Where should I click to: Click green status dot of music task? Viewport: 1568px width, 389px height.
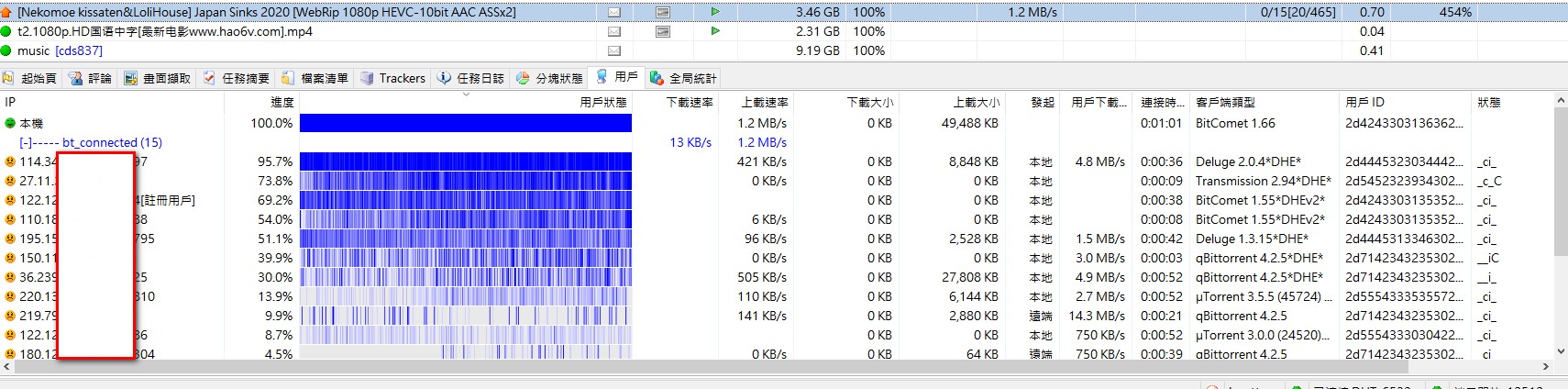click(x=6, y=50)
